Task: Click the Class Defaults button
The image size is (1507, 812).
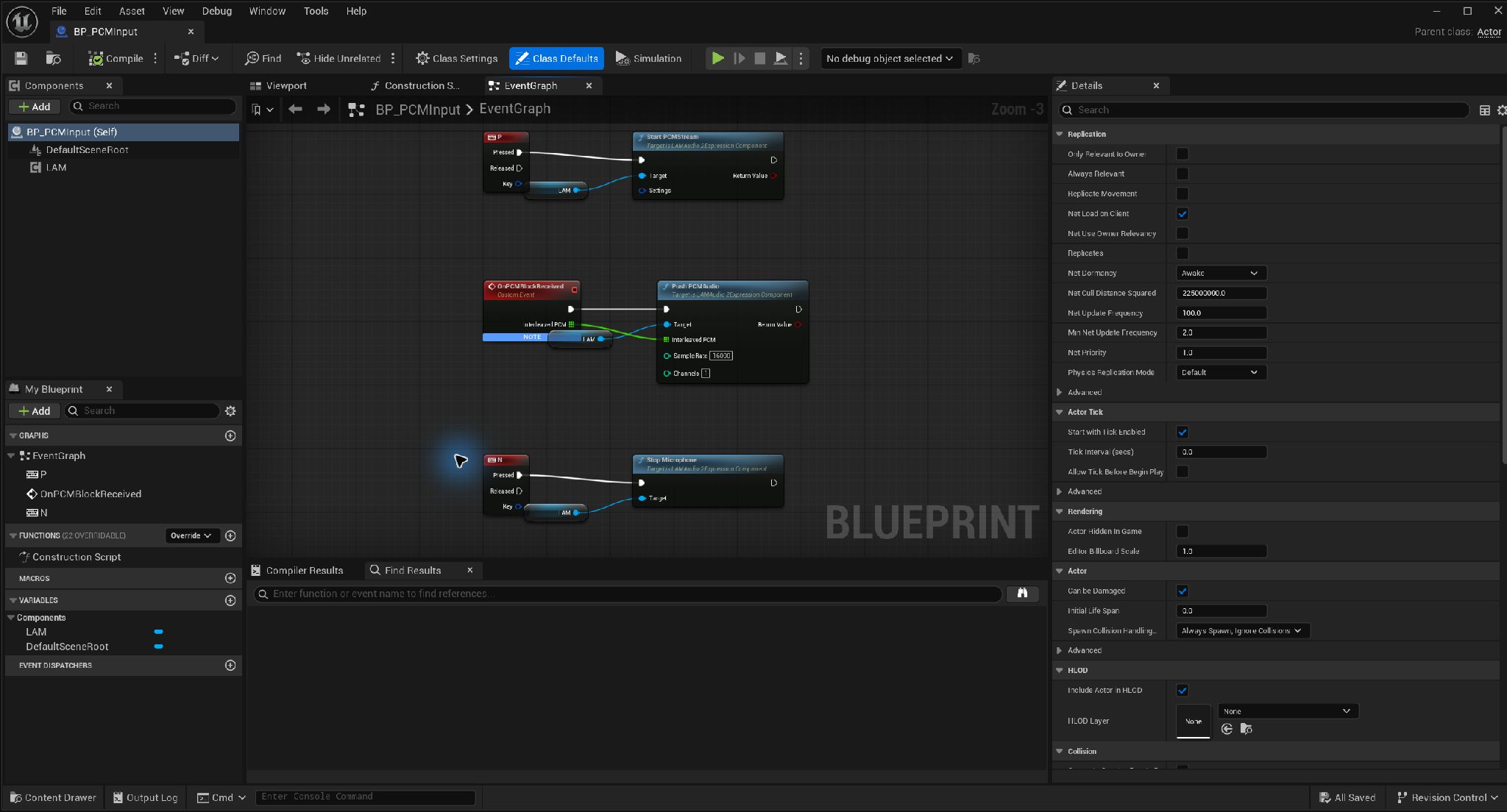Action: (x=556, y=58)
